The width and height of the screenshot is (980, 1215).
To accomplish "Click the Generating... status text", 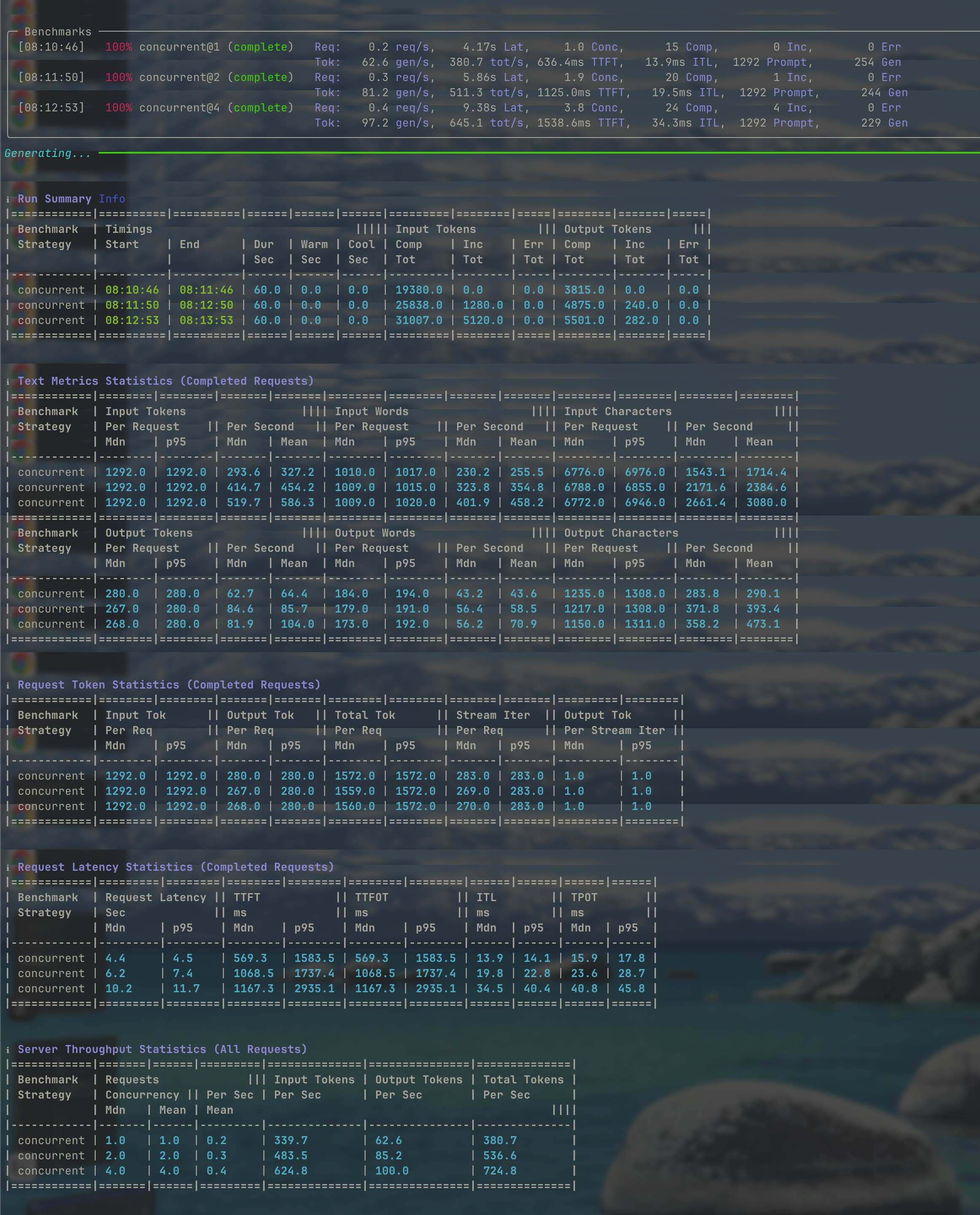I will [47, 153].
